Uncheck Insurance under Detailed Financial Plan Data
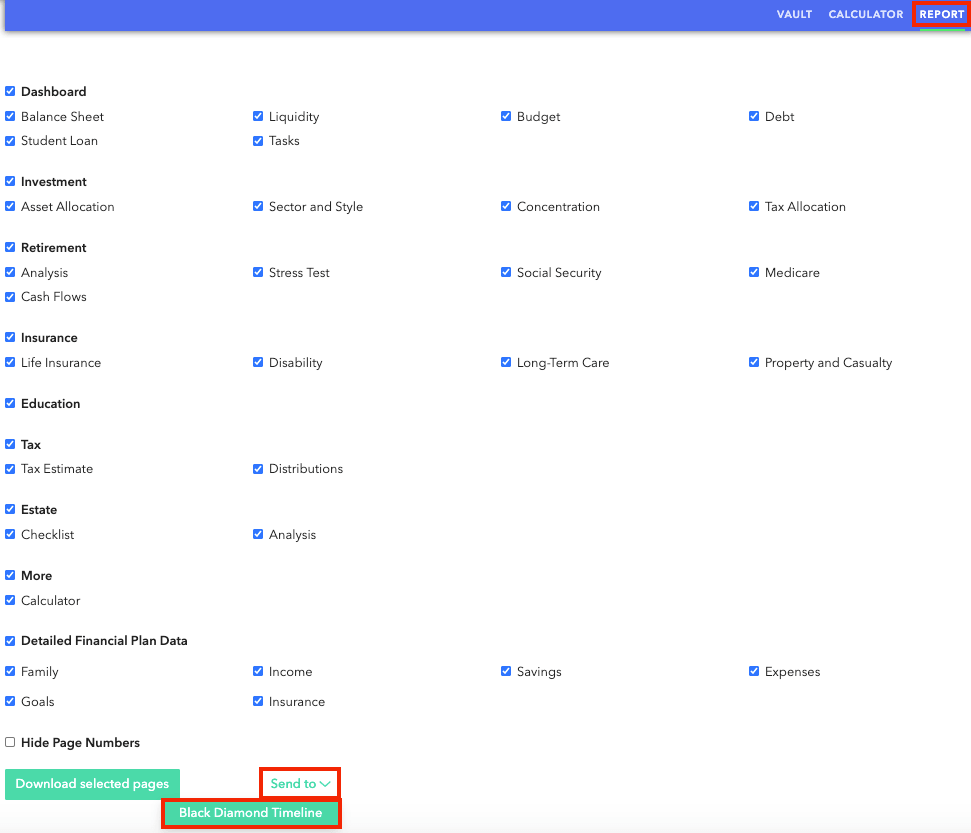This screenshot has height=833, width=971. coord(258,701)
